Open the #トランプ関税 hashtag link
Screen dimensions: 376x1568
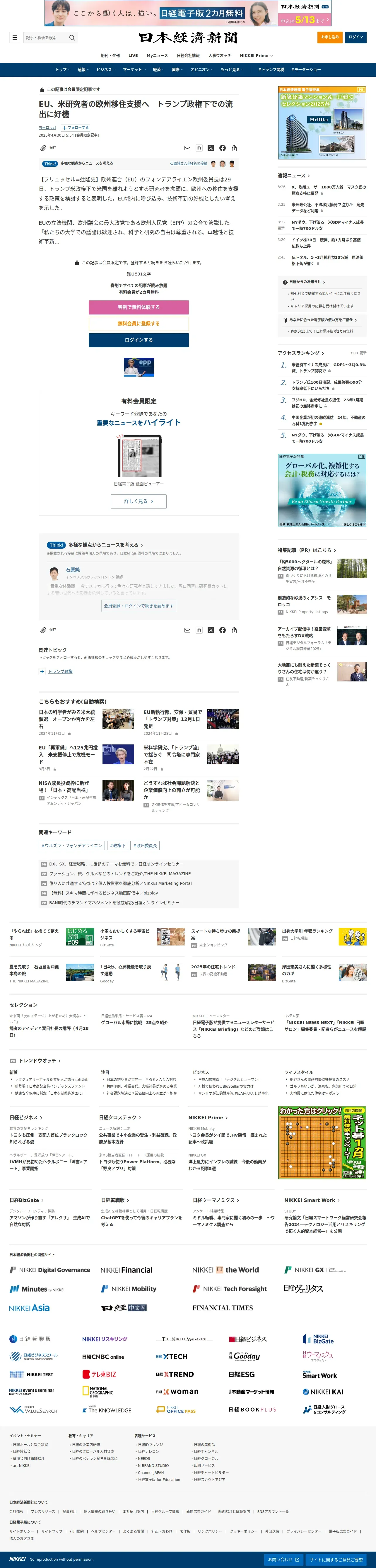[x=271, y=69]
